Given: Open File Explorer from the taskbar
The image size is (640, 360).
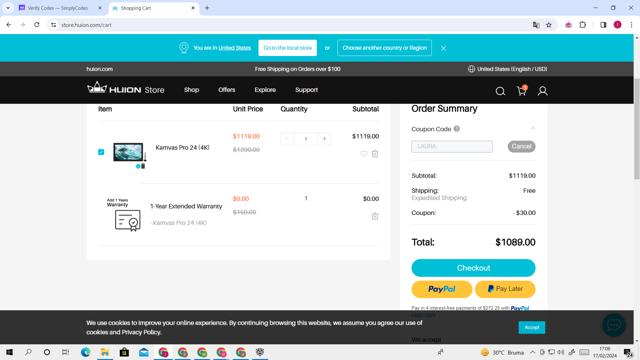Looking at the screenshot, I should [105, 352].
